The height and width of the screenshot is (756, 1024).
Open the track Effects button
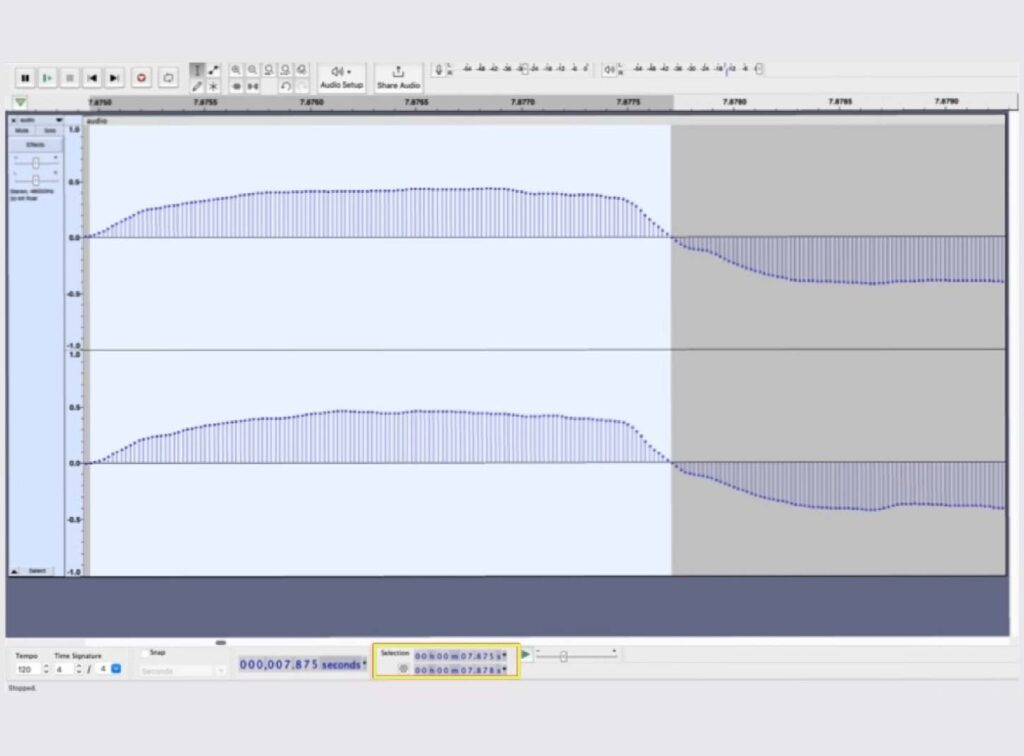pyautogui.click(x=36, y=144)
